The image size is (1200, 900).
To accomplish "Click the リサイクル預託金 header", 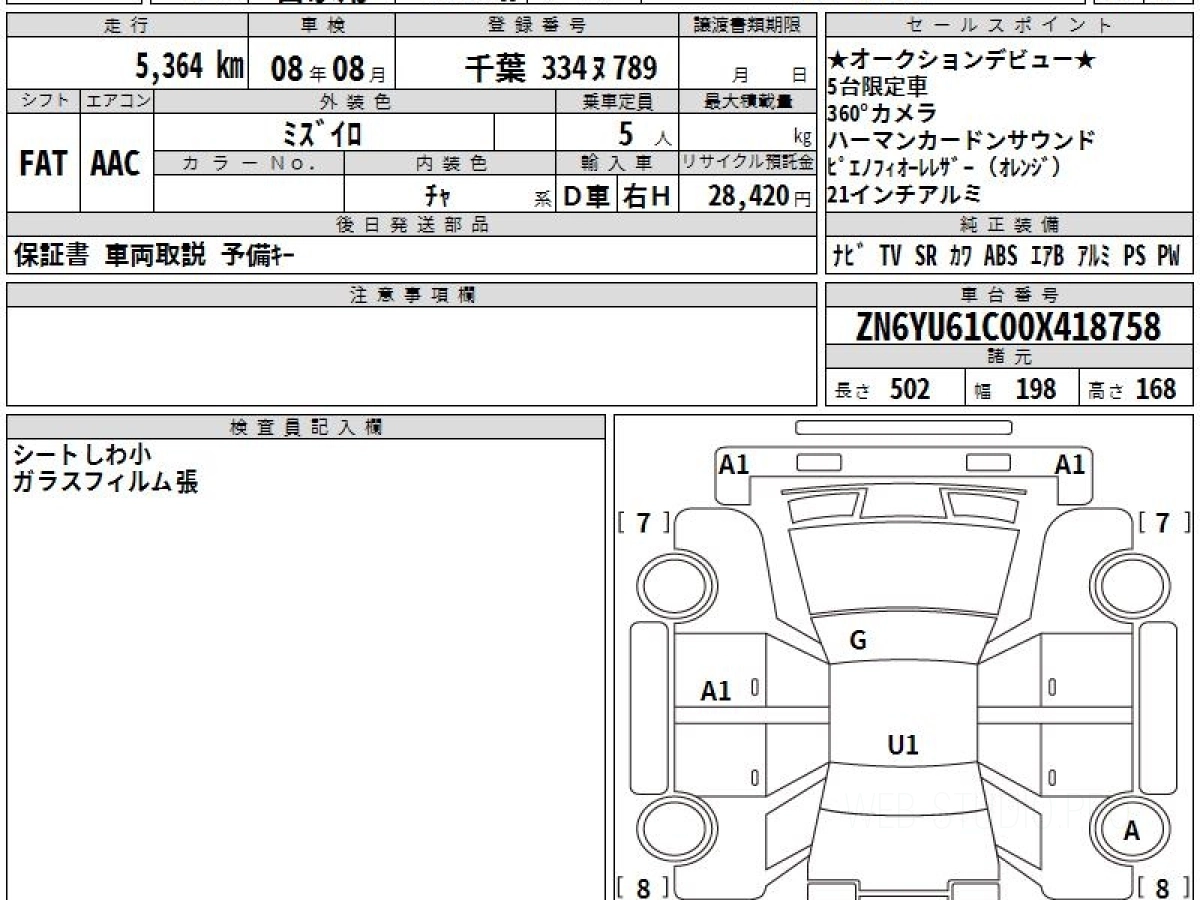I will [x=749, y=163].
